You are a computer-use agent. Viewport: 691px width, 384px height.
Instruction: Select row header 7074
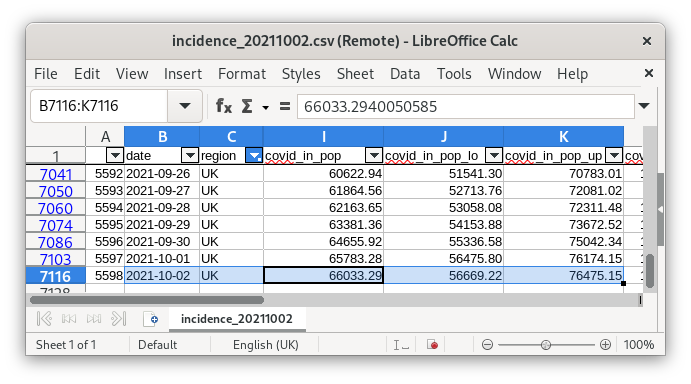tap(56, 225)
